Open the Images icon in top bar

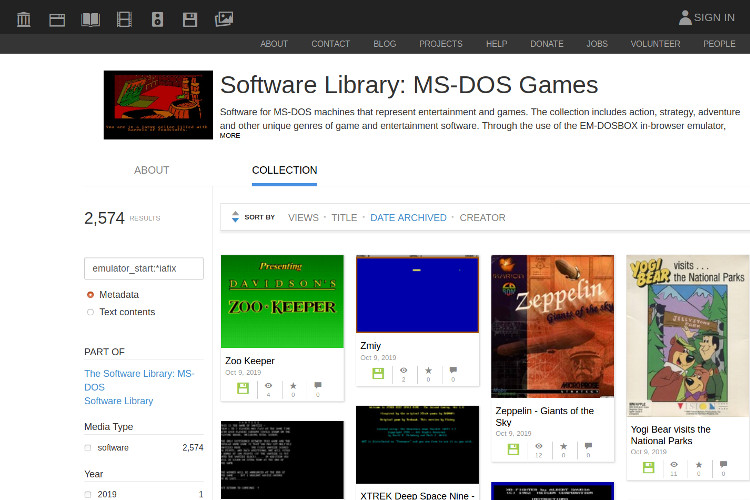[x=224, y=19]
